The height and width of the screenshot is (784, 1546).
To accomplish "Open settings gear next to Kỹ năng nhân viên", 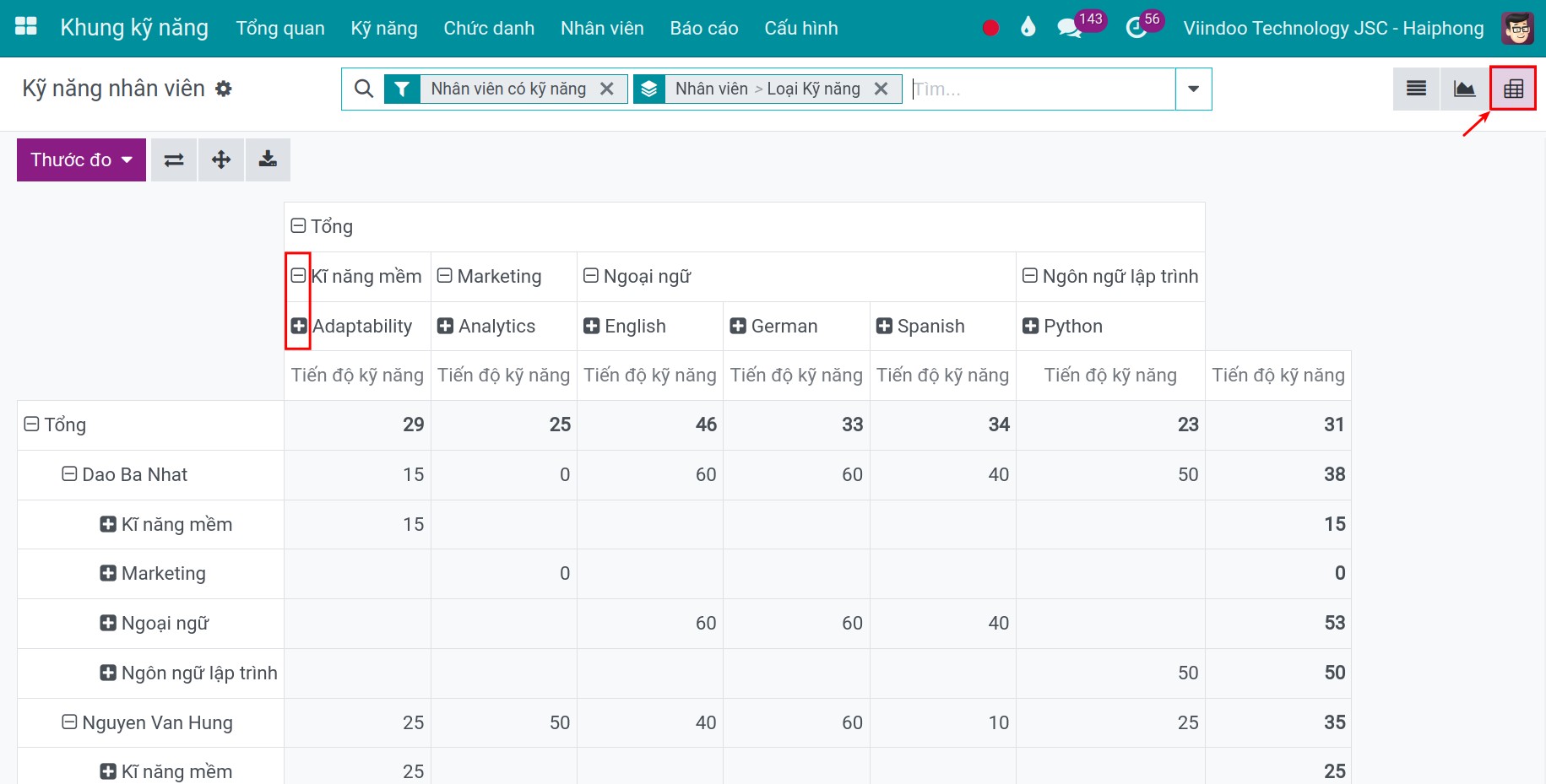I will (224, 89).
